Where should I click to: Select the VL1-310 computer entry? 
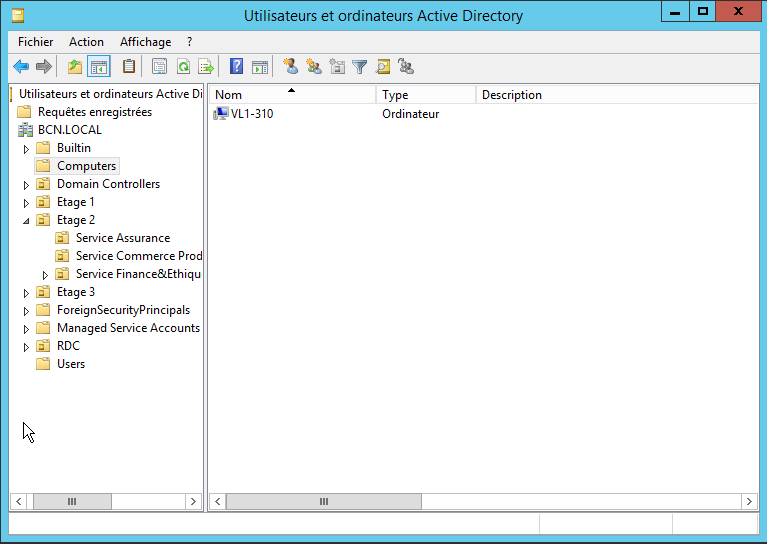pyautogui.click(x=251, y=114)
